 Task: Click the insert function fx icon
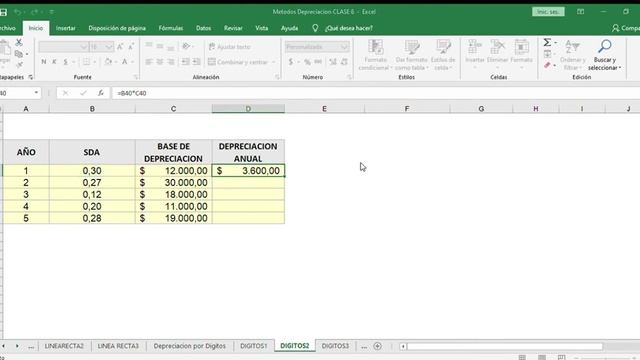[100, 93]
